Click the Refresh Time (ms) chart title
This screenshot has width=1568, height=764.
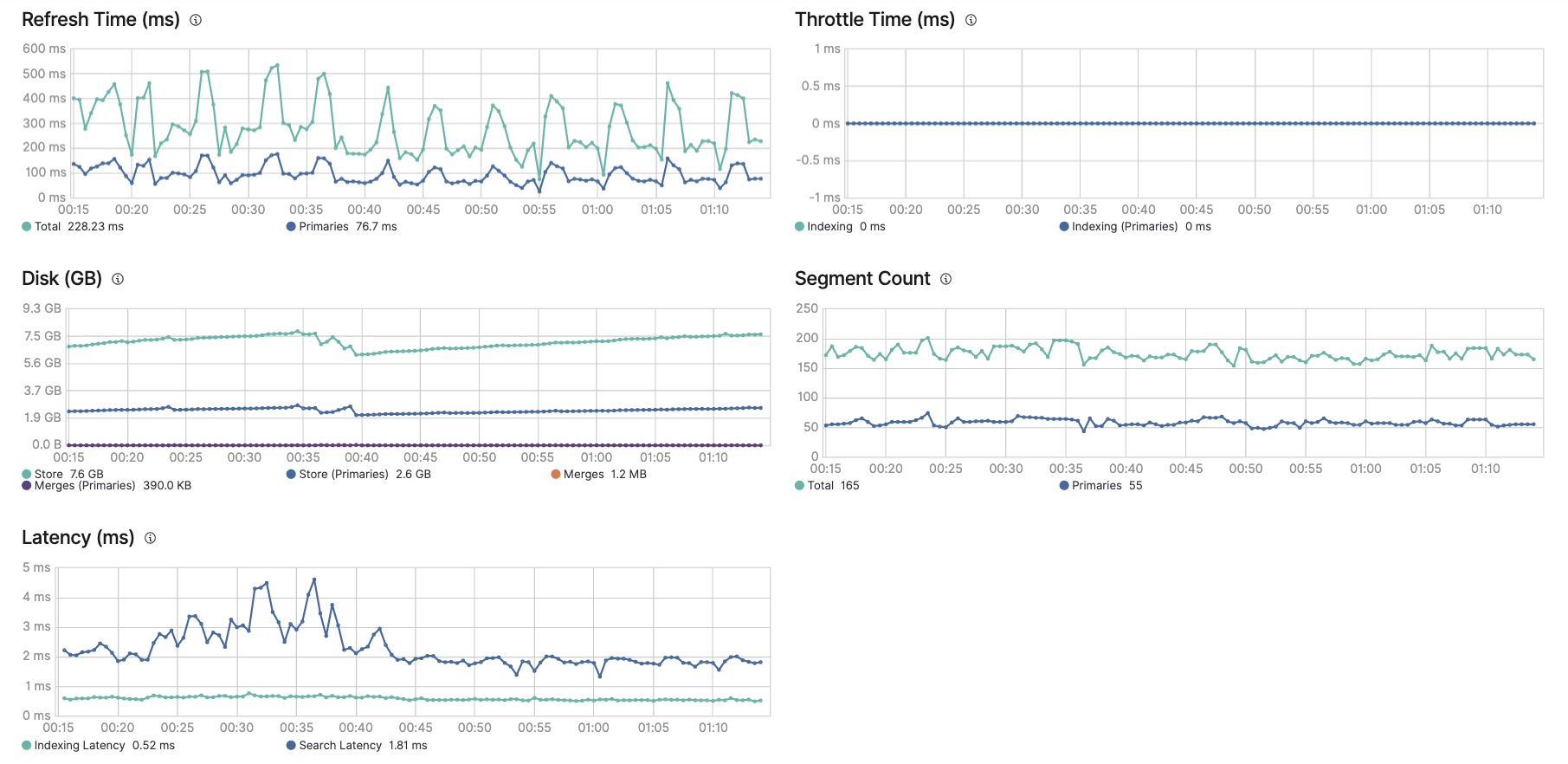100,20
